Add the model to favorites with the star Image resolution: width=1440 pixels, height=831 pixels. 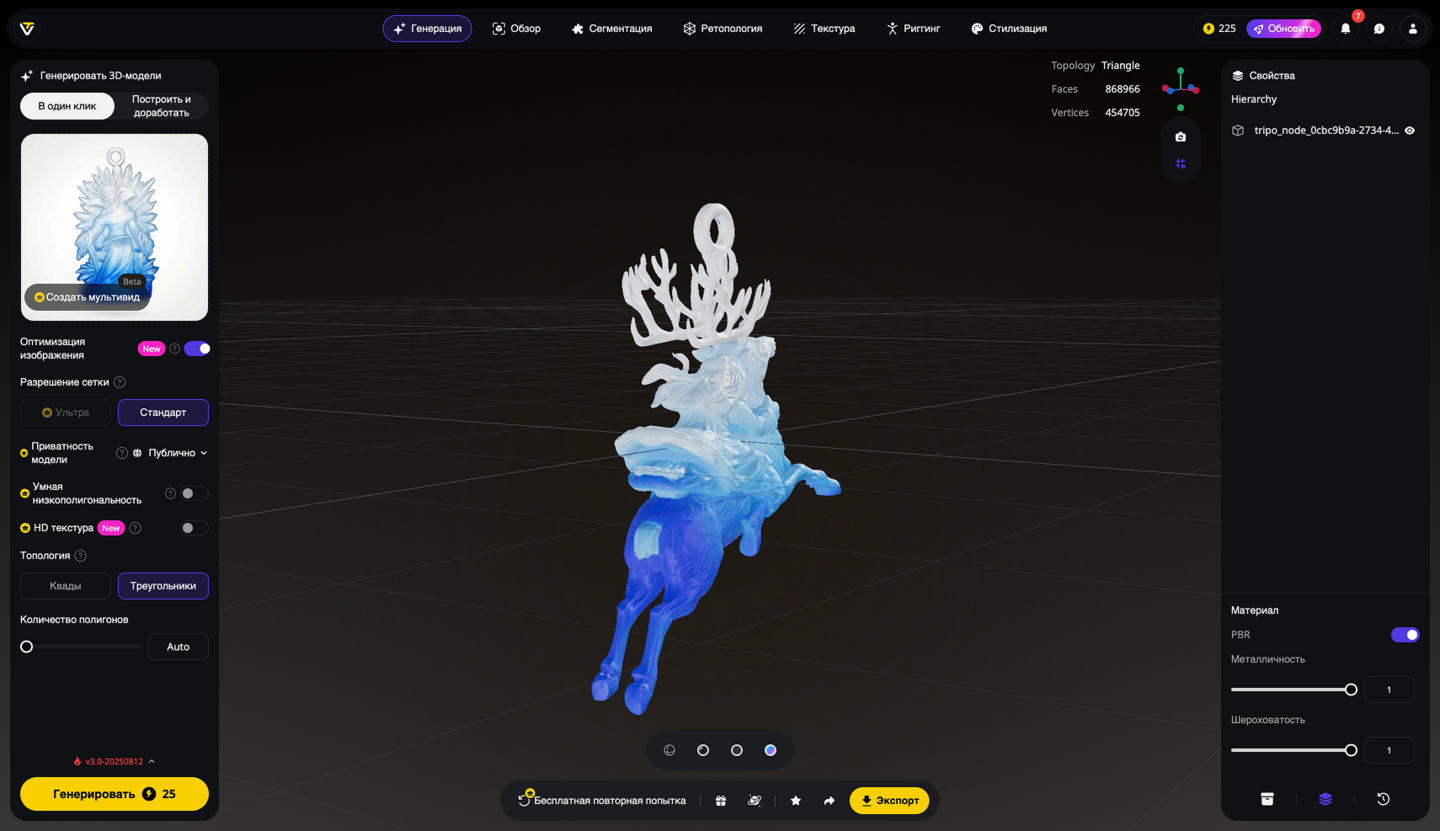pos(796,801)
